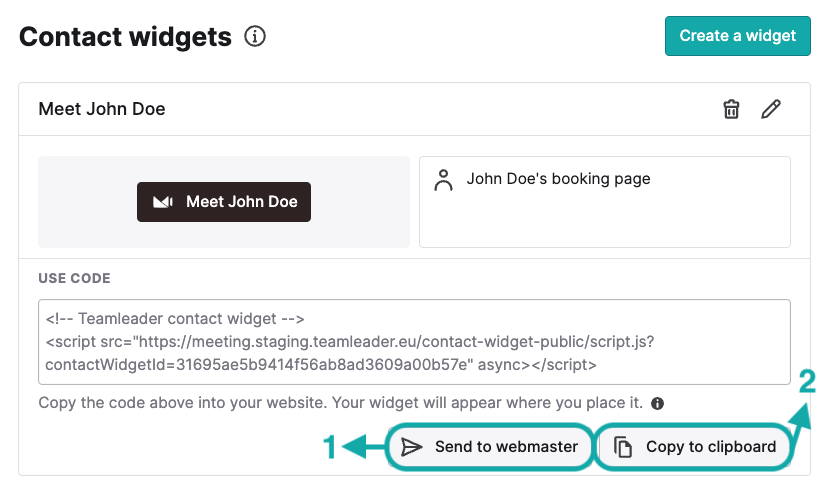The image size is (828, 487).
Task: Click inside the widget code text box
Action: coord(414,342)
